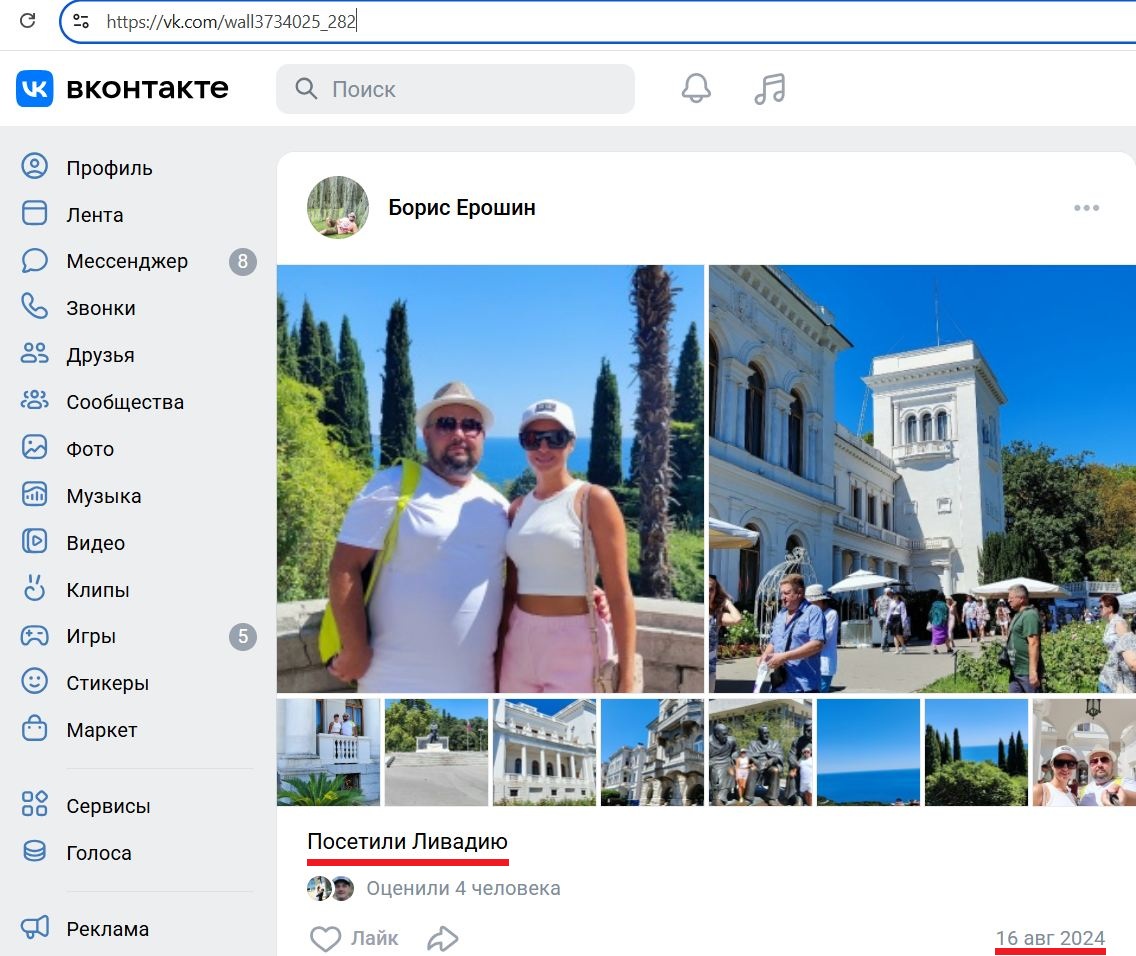Open the first photo thumbnail below the post
This screenshot has width=1136, height=956.
click(327, 751)
